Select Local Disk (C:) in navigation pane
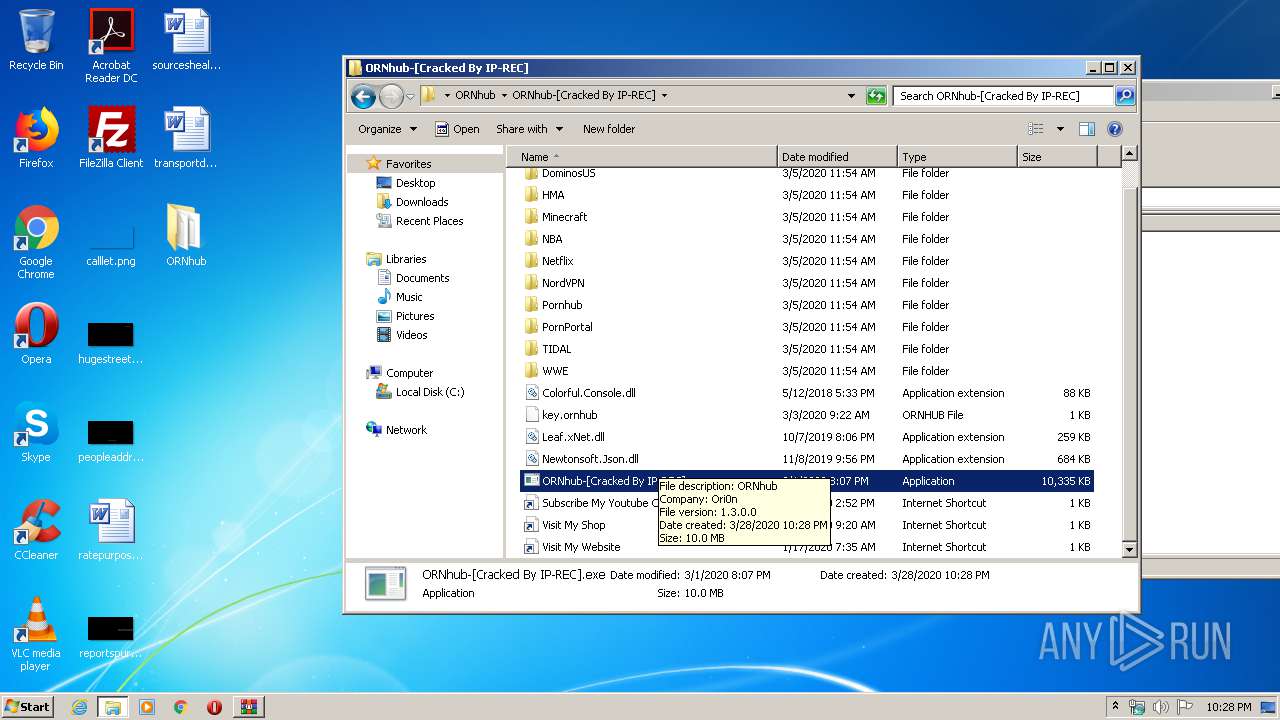1280x720 pixels. pyautogui.click(x=429, y=392)
